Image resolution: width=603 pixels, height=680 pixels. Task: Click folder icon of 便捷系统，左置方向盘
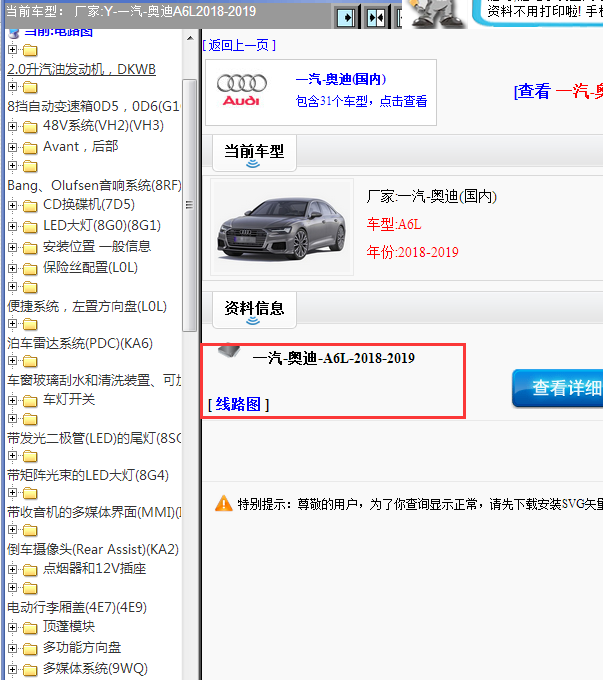click(30, 288)
